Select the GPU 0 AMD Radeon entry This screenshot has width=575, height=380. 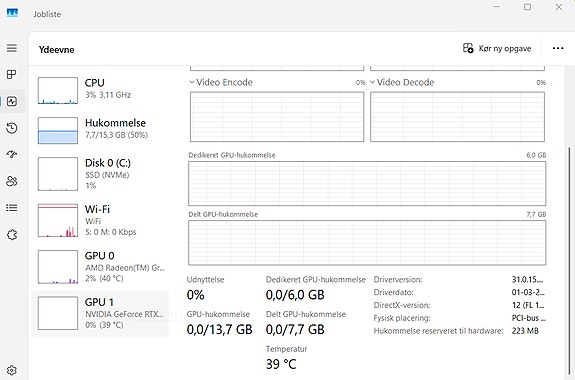point(100,267)
